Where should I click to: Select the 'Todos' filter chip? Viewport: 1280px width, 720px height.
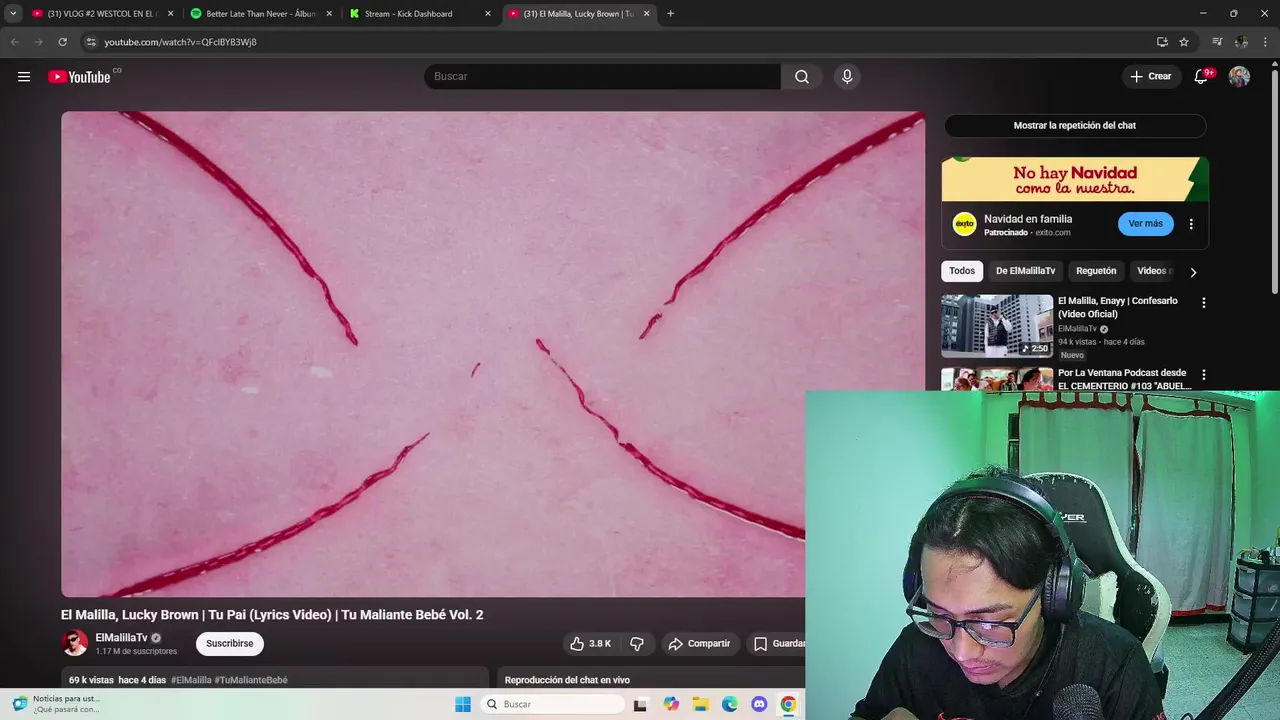pos(962,271)
